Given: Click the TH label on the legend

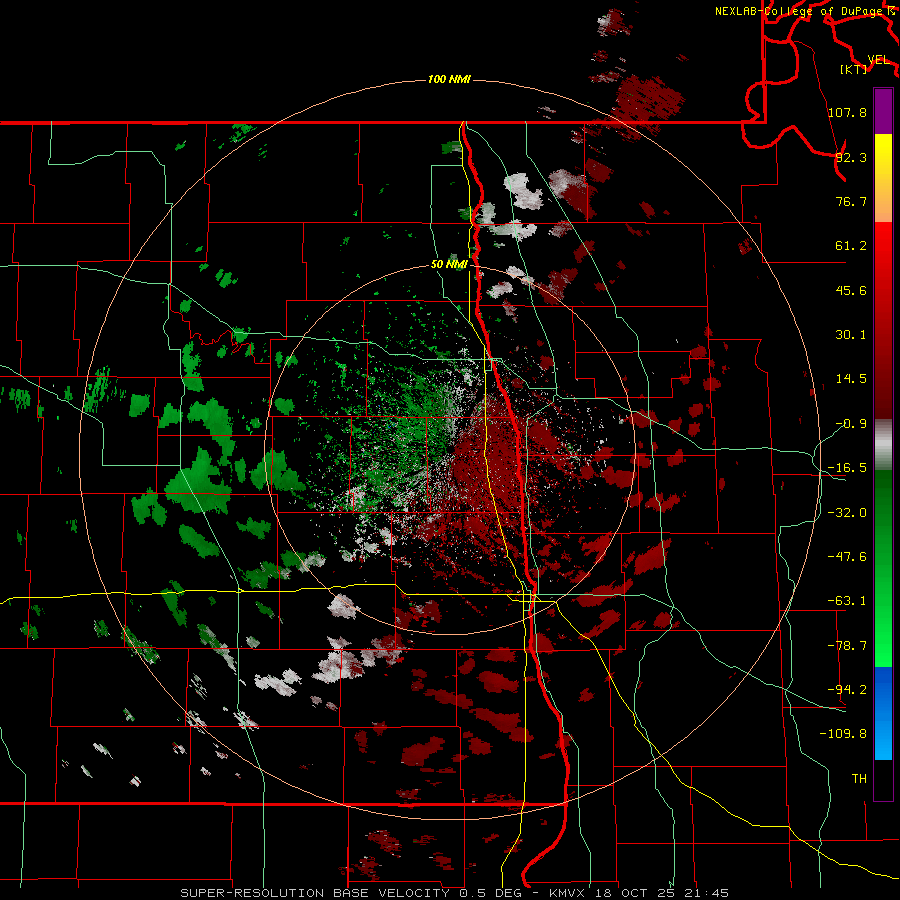Looking at the screenshot, I should [x=859, y=778].
